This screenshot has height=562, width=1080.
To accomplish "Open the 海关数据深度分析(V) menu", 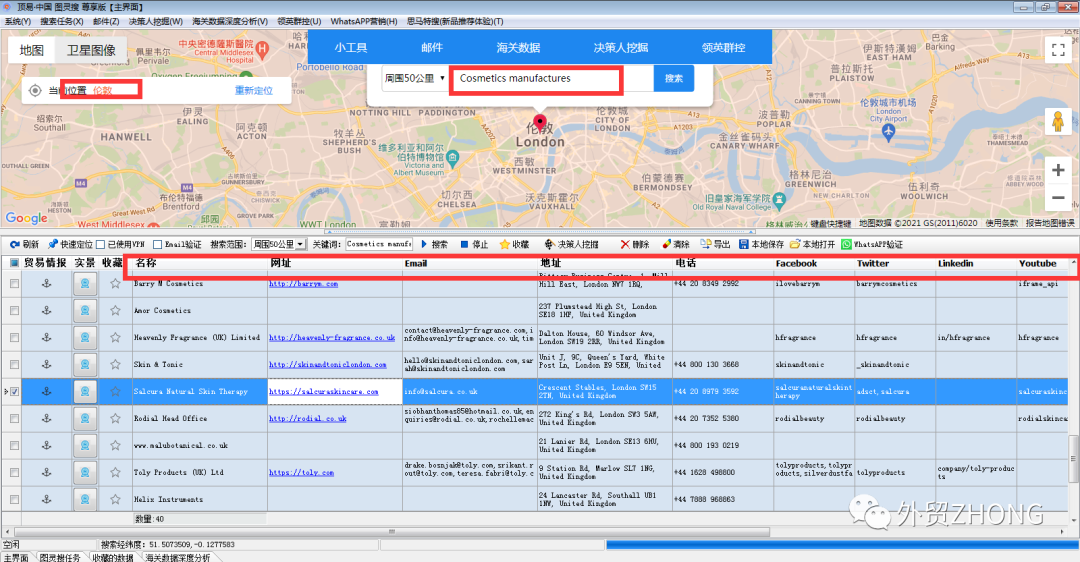I will click(x=229, y=21).
